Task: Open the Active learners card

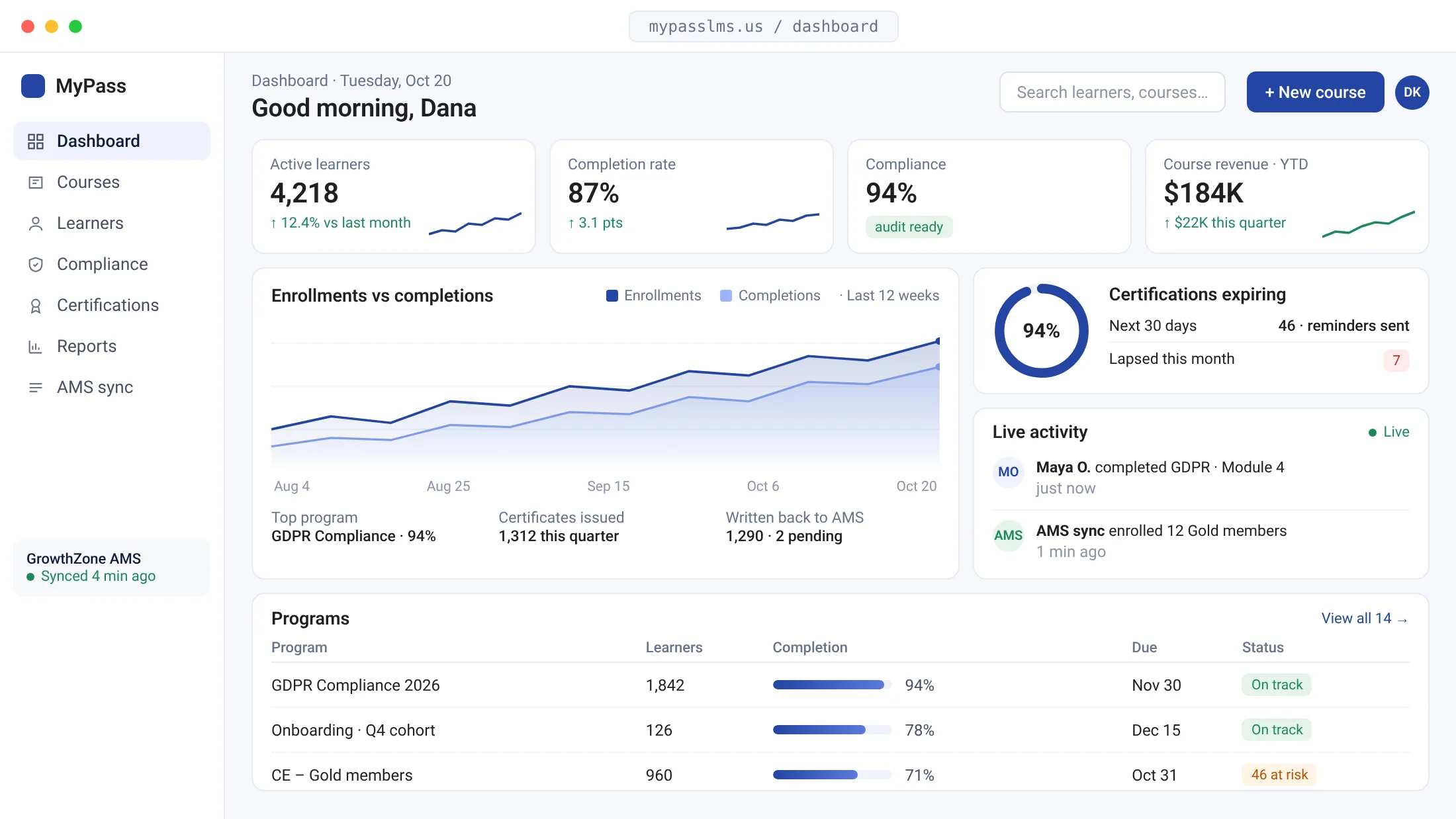Action: pyautogui.click(x=394, y=196)
